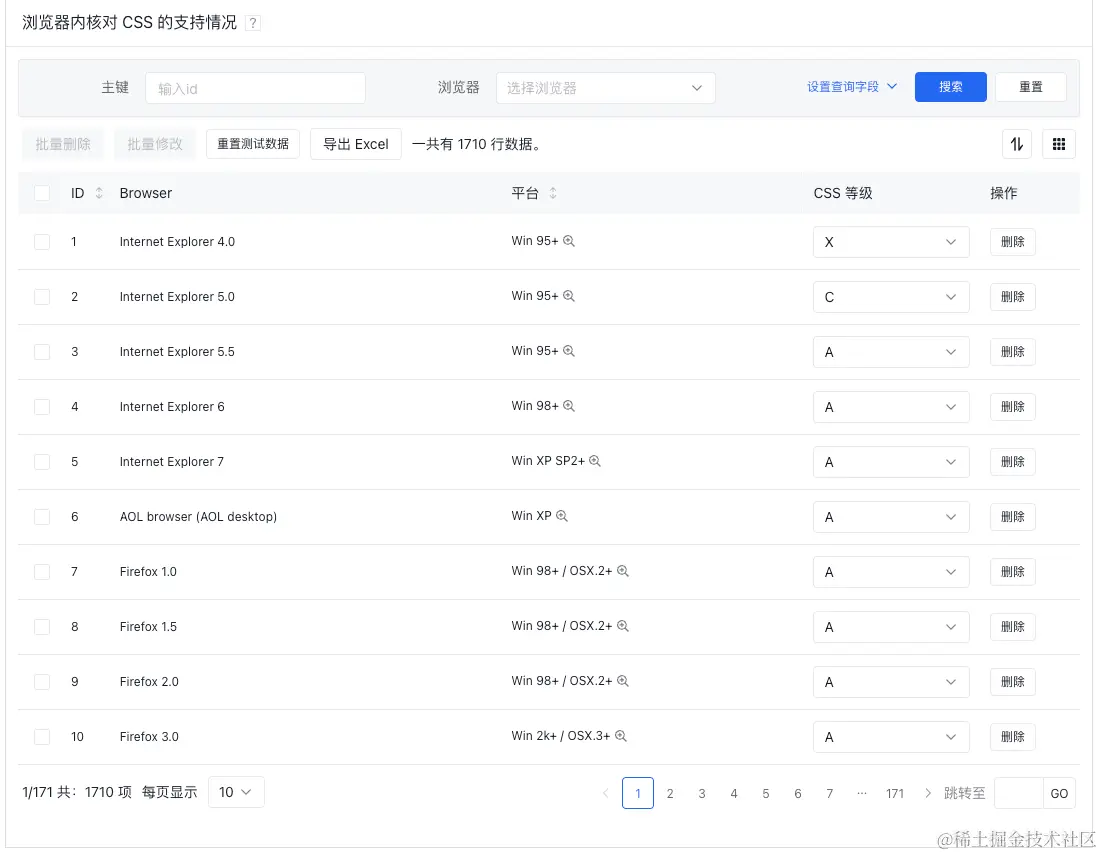
Task: Check the box for Internet Explorer 5.5 row
Action: point(42,351)
